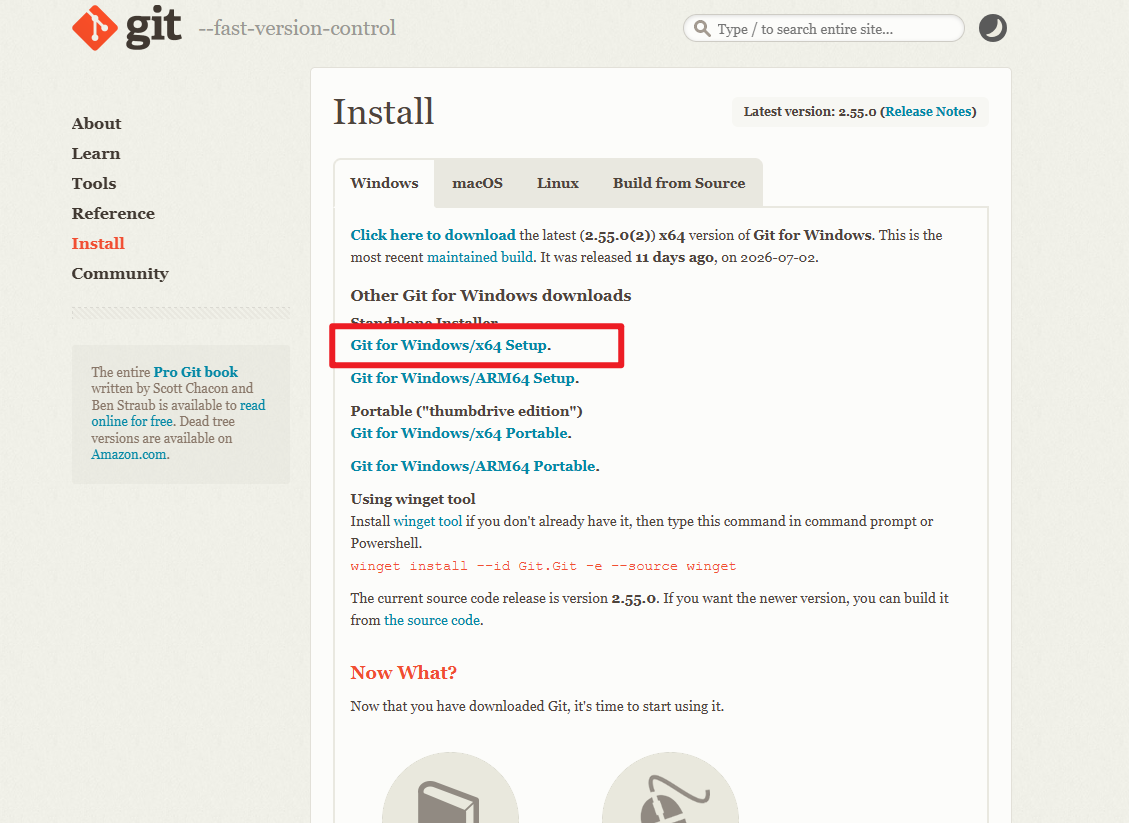Download Git for Windows/x64 Portable

(459, 433)
